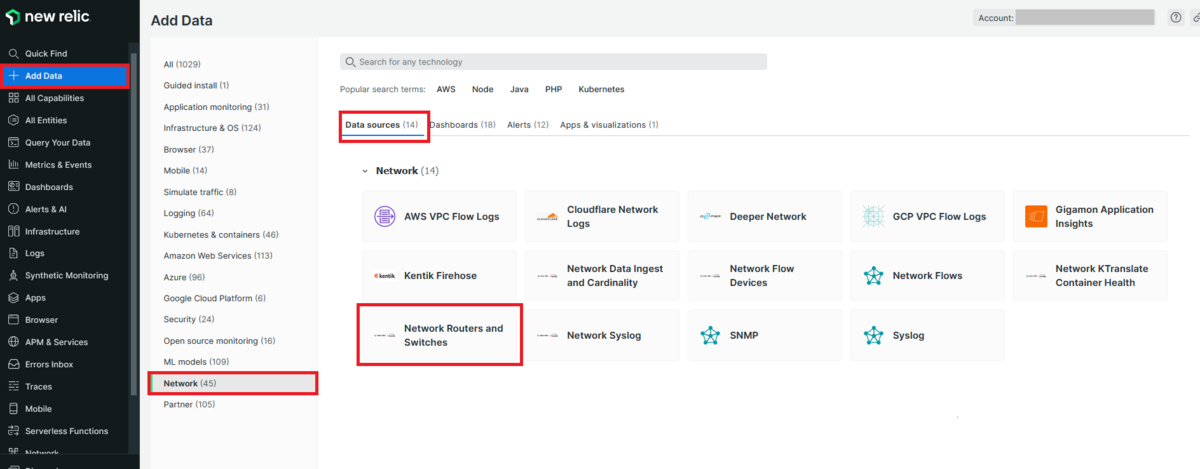Screen dimensions: 1200x469
Task: Switch to Apps & visualizations tab
Action: (x=609, y=125)
